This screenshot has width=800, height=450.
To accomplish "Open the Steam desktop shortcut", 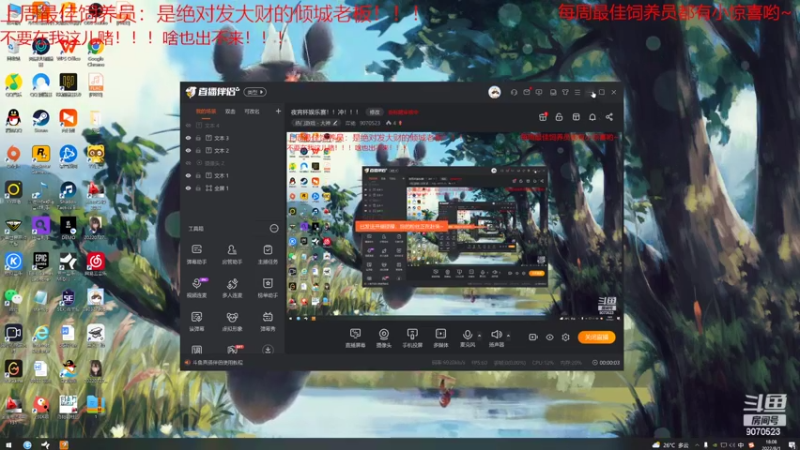I will point(41,121).
